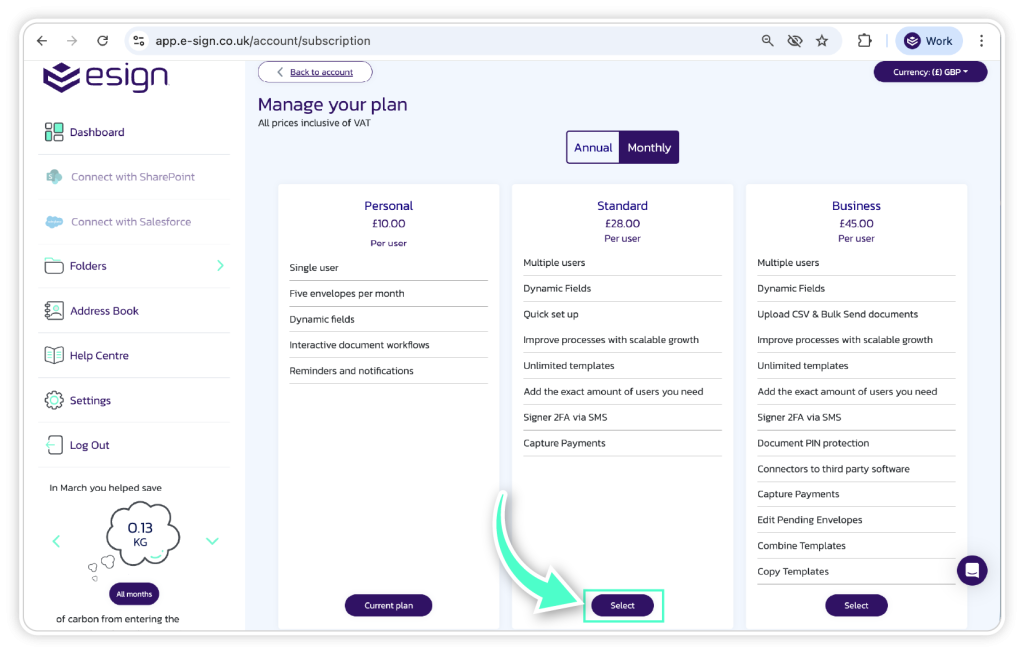
Task: Select the Standard plan
Action: tap(622, 605)
